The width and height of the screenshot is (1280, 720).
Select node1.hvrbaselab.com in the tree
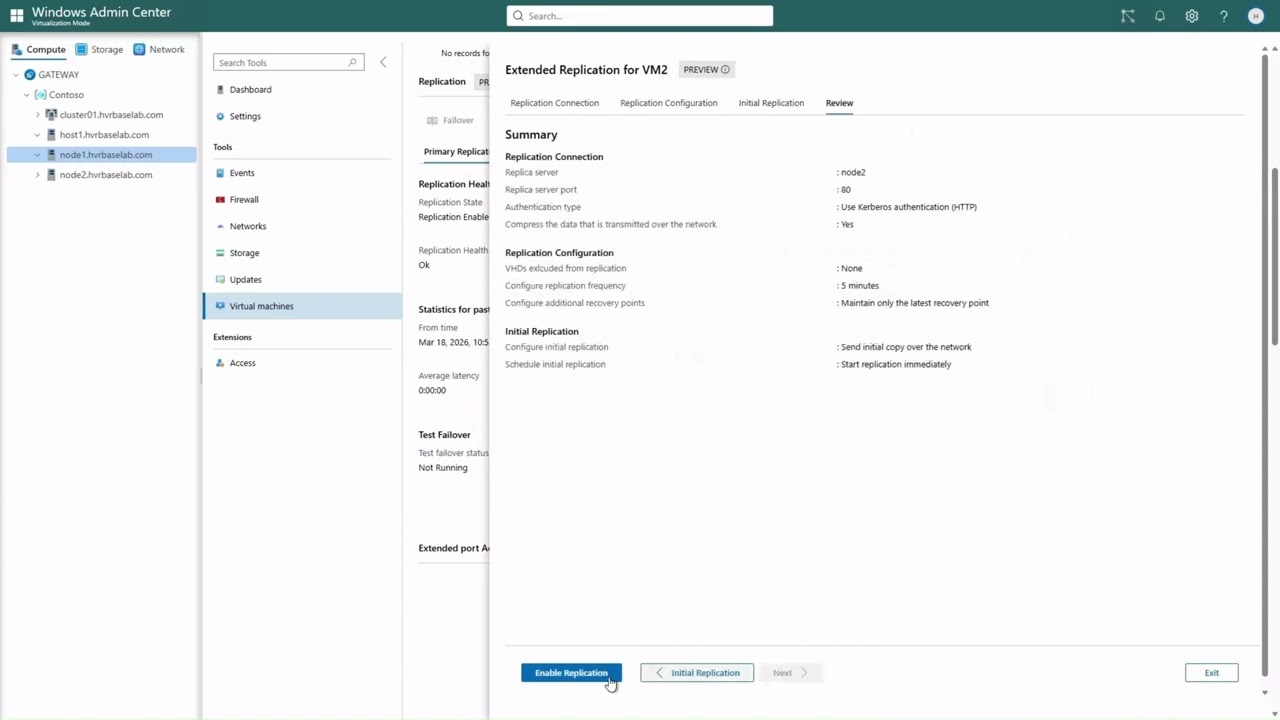(102, 155)
